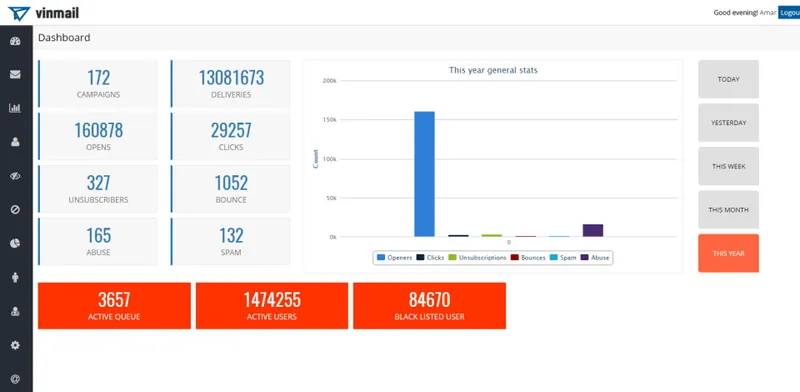The image size is (800, 392).
Task: Select the THIS YEAR period button
Action: pyautogui.click(x=728, y=253)
